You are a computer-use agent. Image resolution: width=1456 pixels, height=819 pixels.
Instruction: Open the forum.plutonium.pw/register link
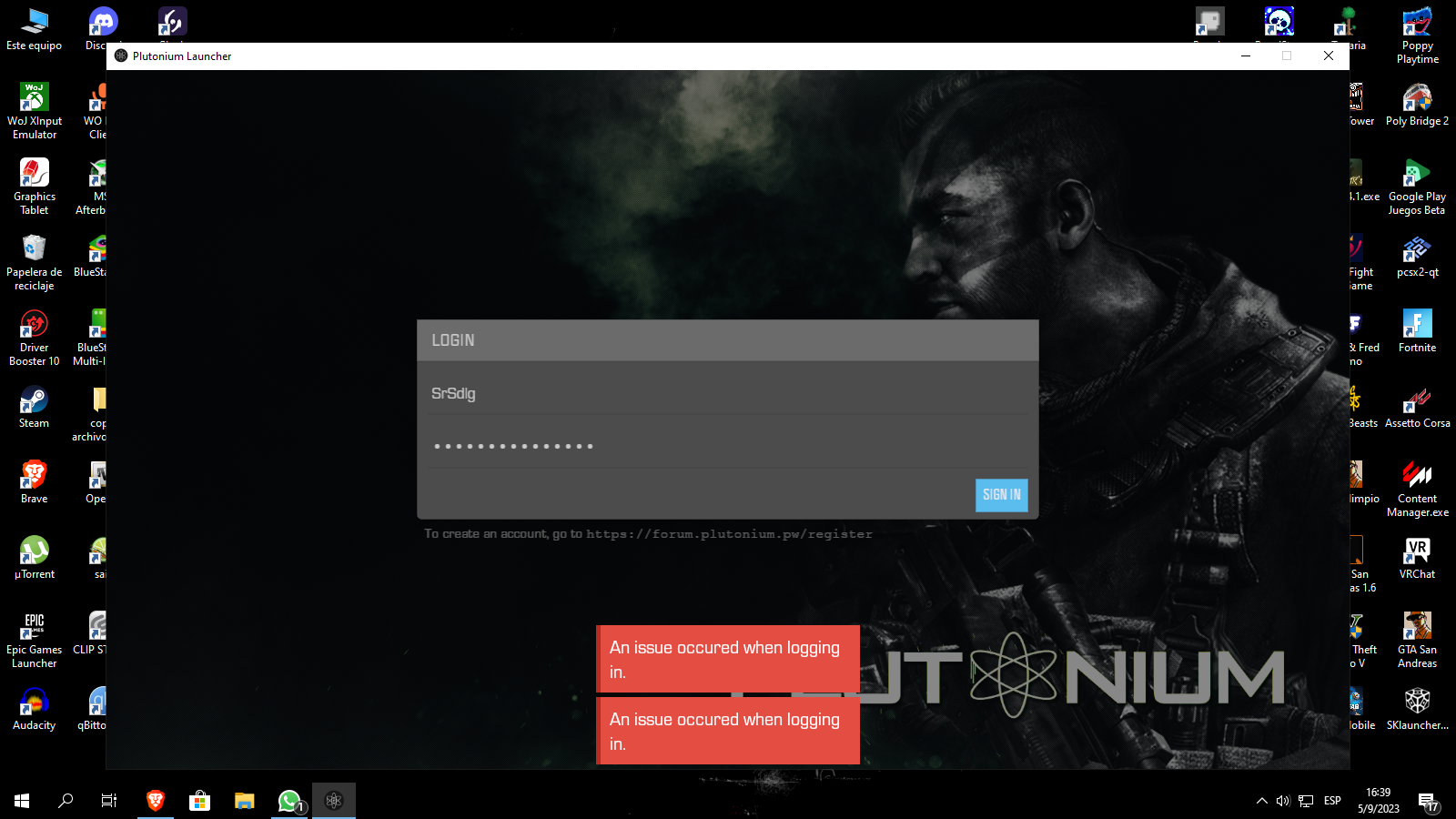point(729,534)
